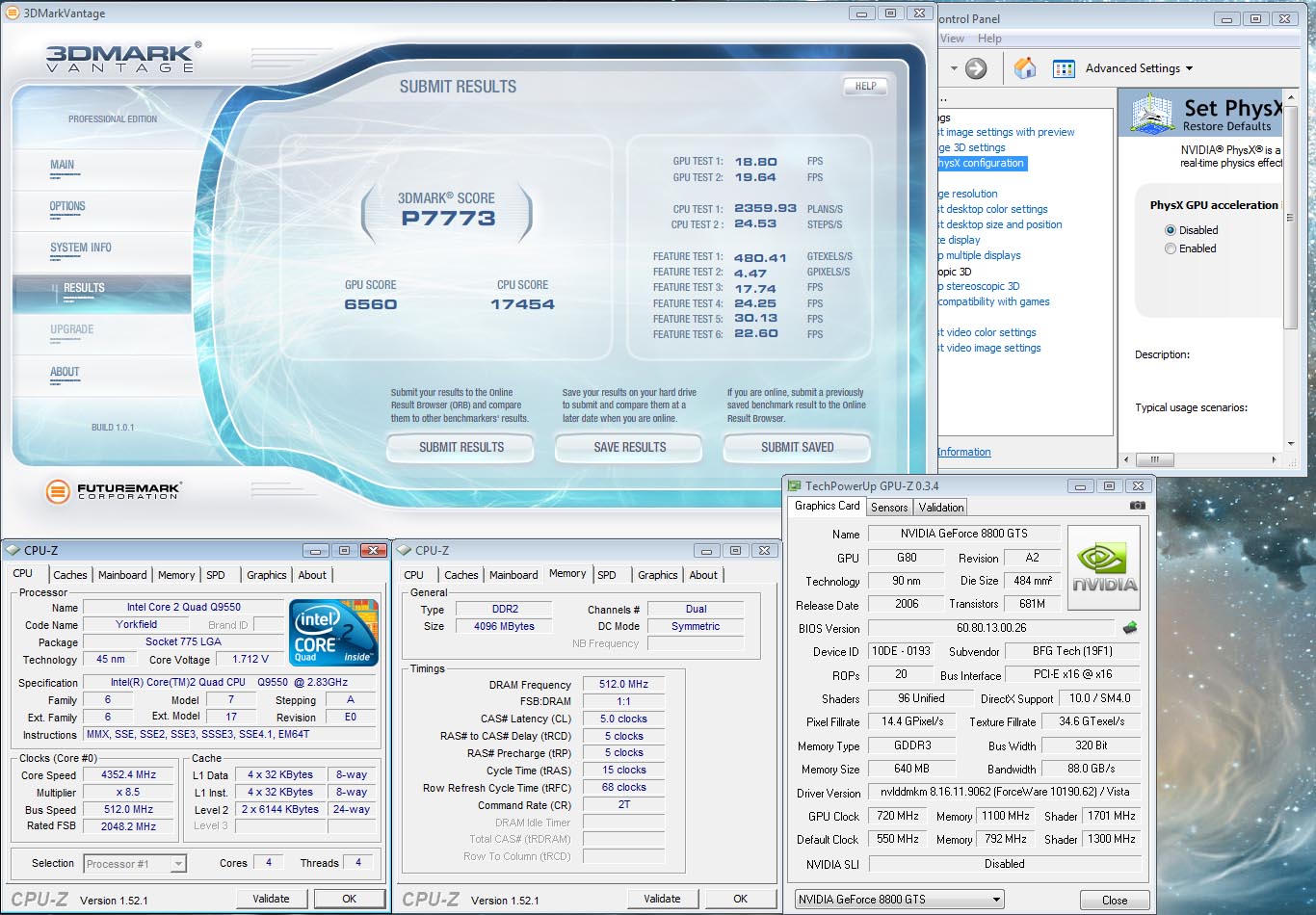The width and height of the screenshot is (1316, 915).
Task: Open About tab in the Memory CPU-Z window
Action: click(703, 575)
